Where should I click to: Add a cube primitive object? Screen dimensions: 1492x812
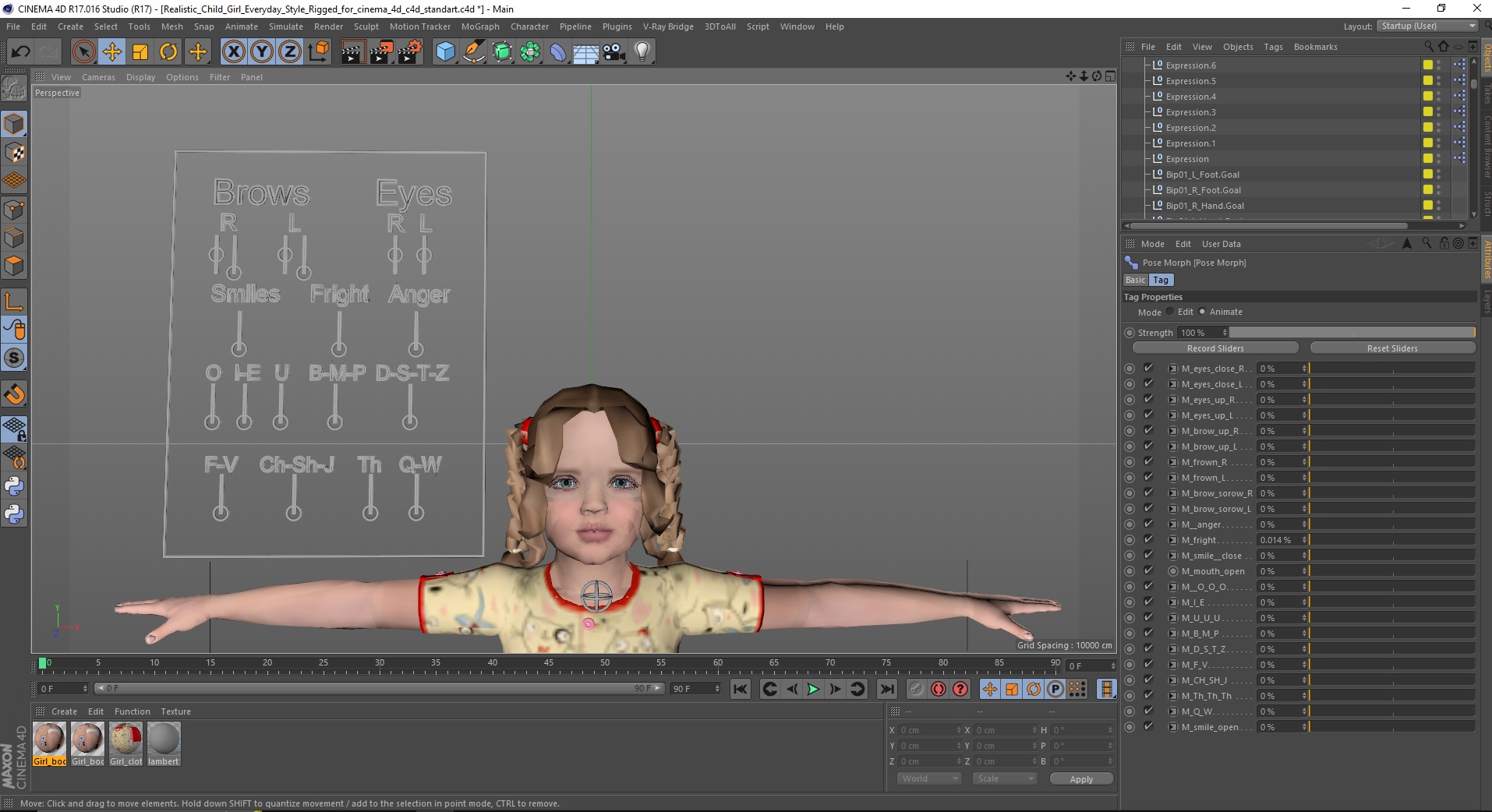(445, 52)
